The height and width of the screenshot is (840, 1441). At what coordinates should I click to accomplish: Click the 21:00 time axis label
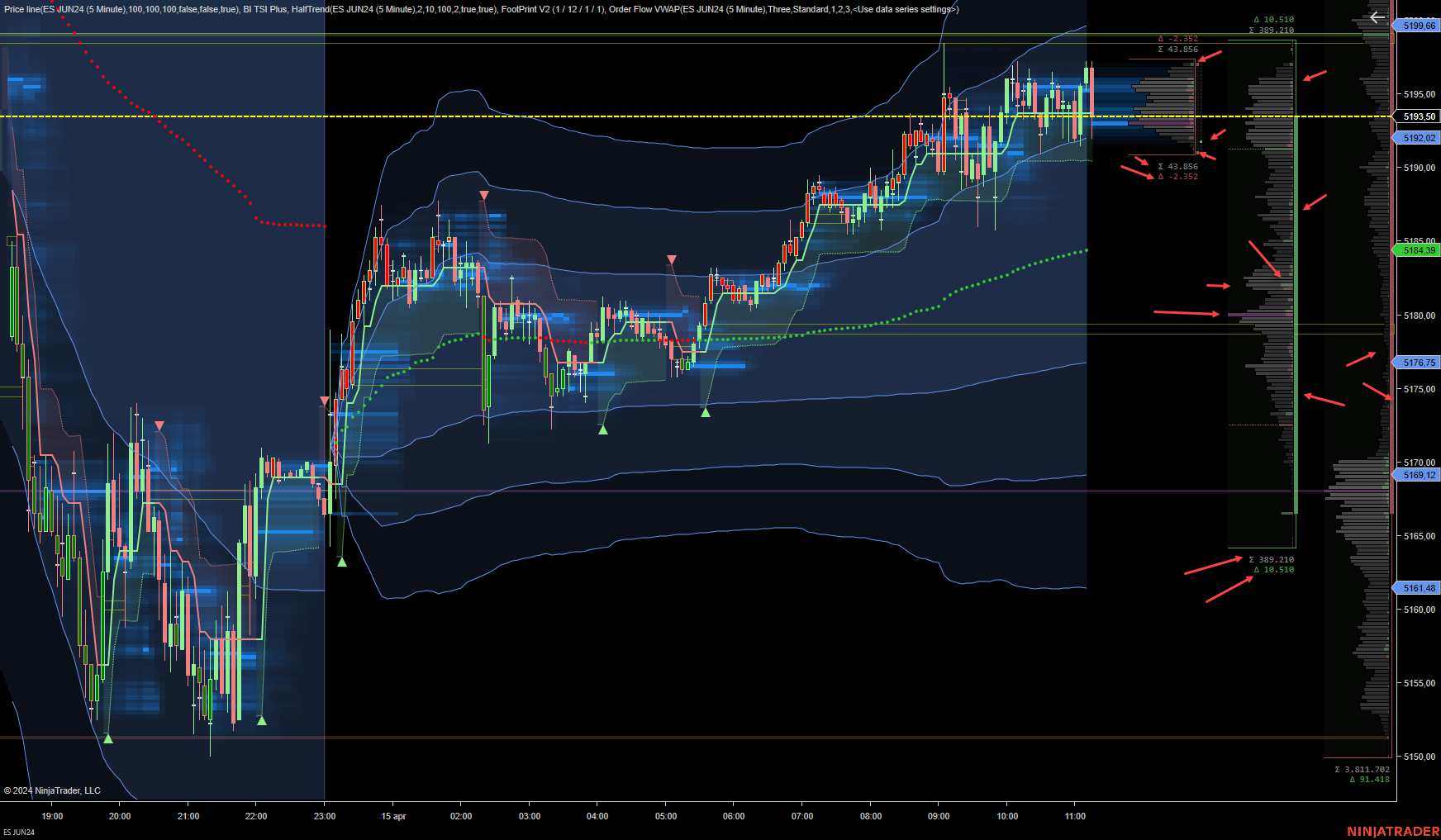(x=188, y=816)
